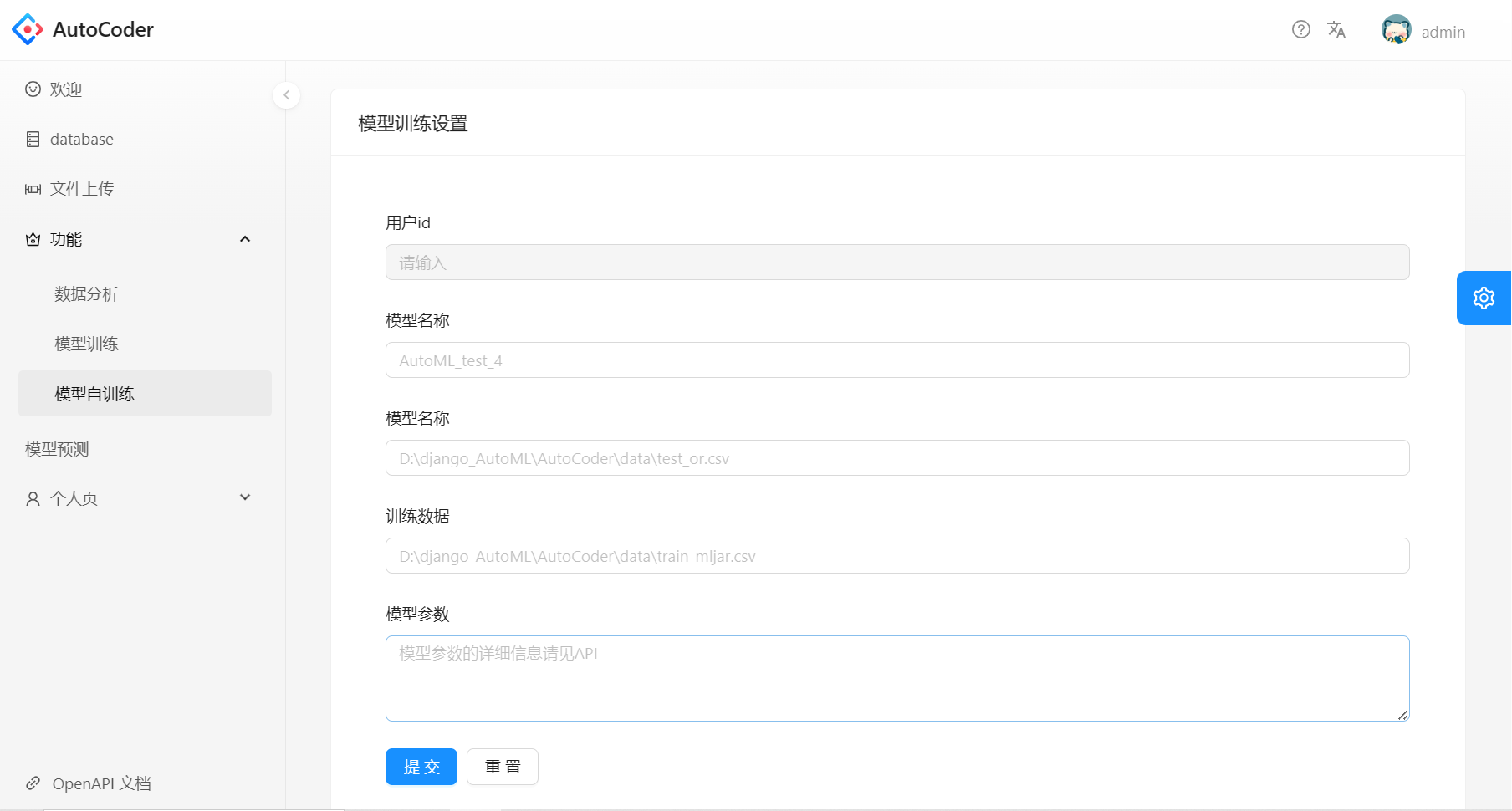This screenshot has height=811, width=1512.
Task: Click the language translation icon
Action: tap(1336, 29)
